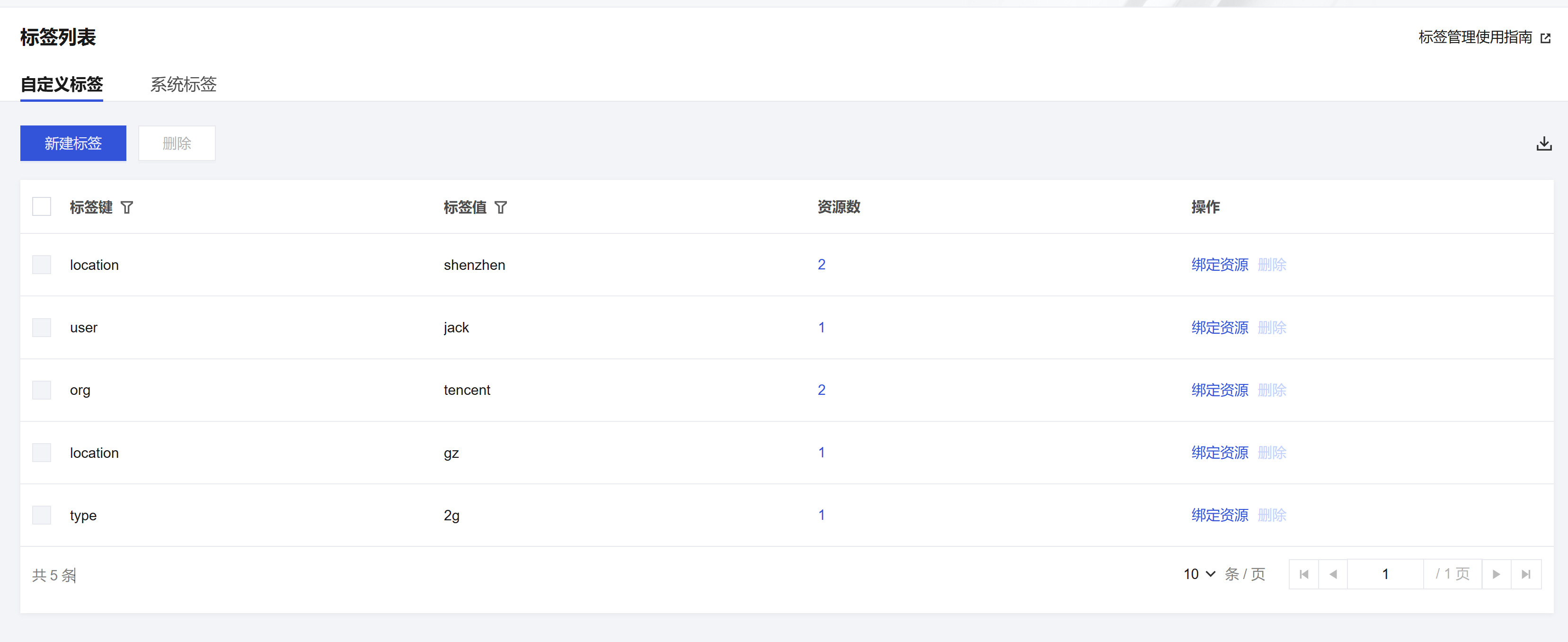Tick the type 2g row checkbox
Viewport: 1568px width, 642px height.
pyautogui.click(x=41, y=515)
